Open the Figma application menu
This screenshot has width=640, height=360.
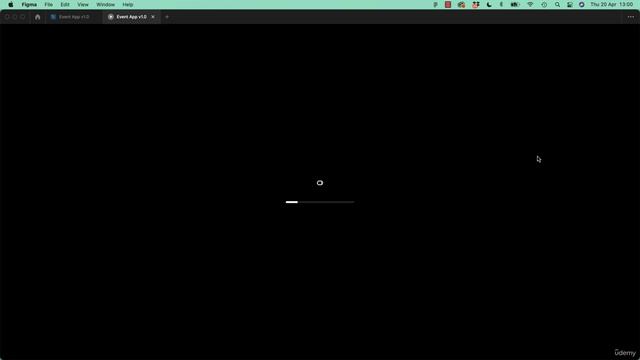[x=29, y=4]
